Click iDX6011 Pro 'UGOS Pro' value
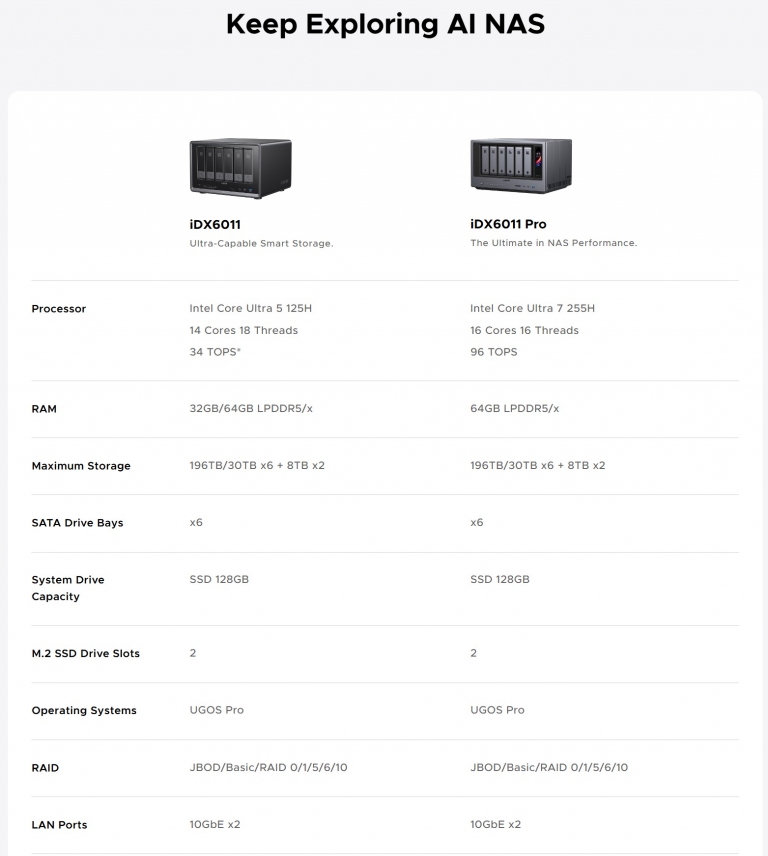Image resolution: width=768 pixels, height=856 pixels. [497, 710]
